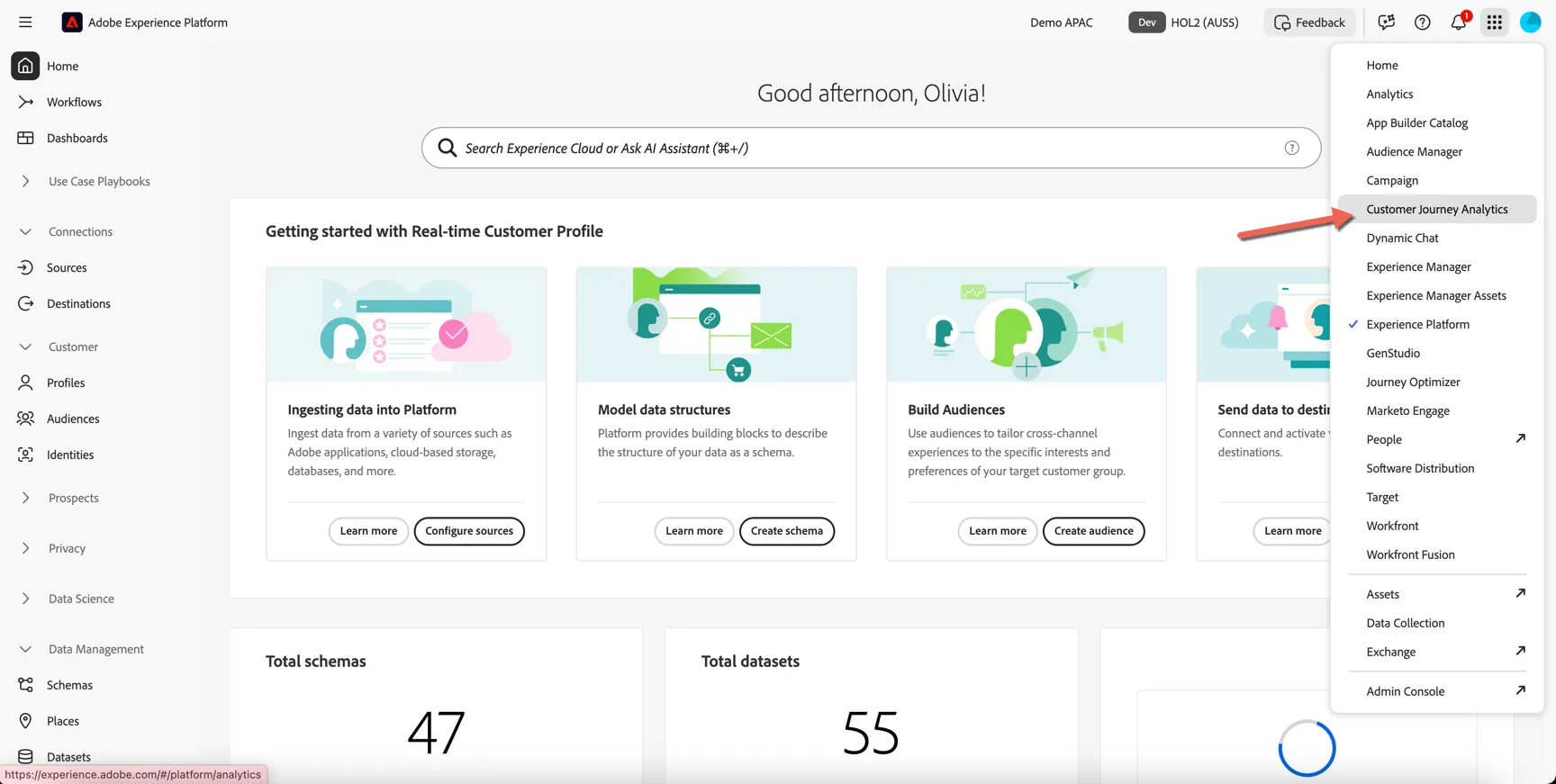Expand the Prospects section
This screenshot has height=784, width=1556.
coord(25,498)
